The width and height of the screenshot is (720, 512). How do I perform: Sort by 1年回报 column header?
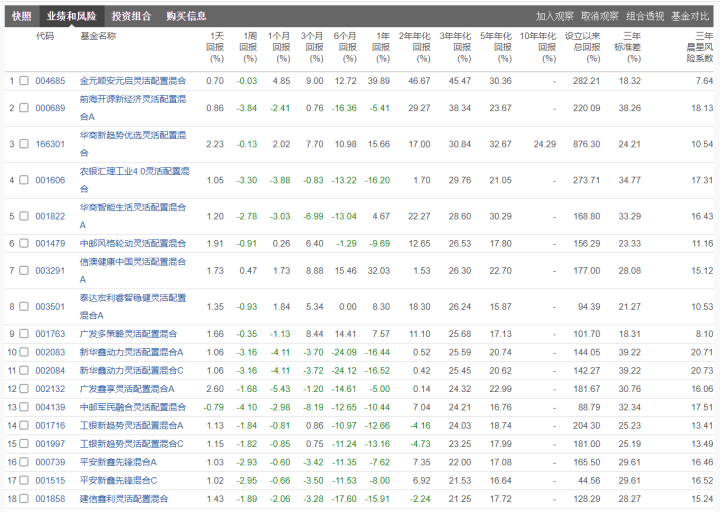[381, 47]
